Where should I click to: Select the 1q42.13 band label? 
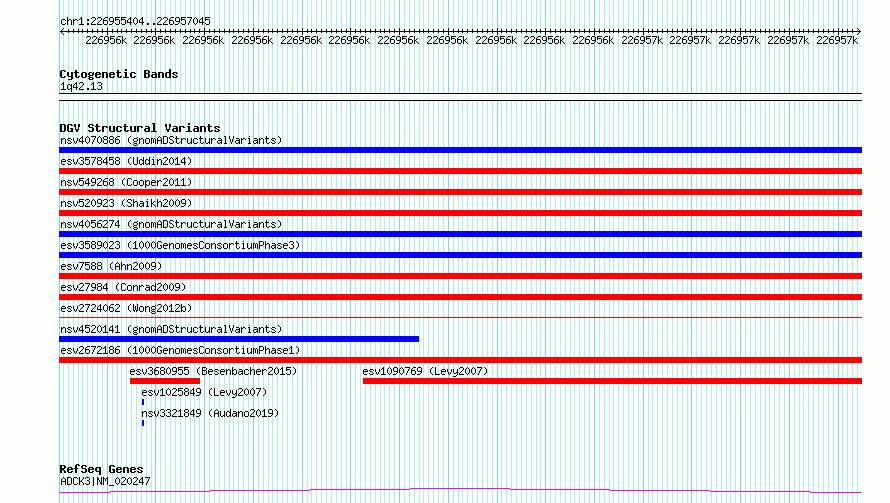pyautogui.click(x=81, y=86)
